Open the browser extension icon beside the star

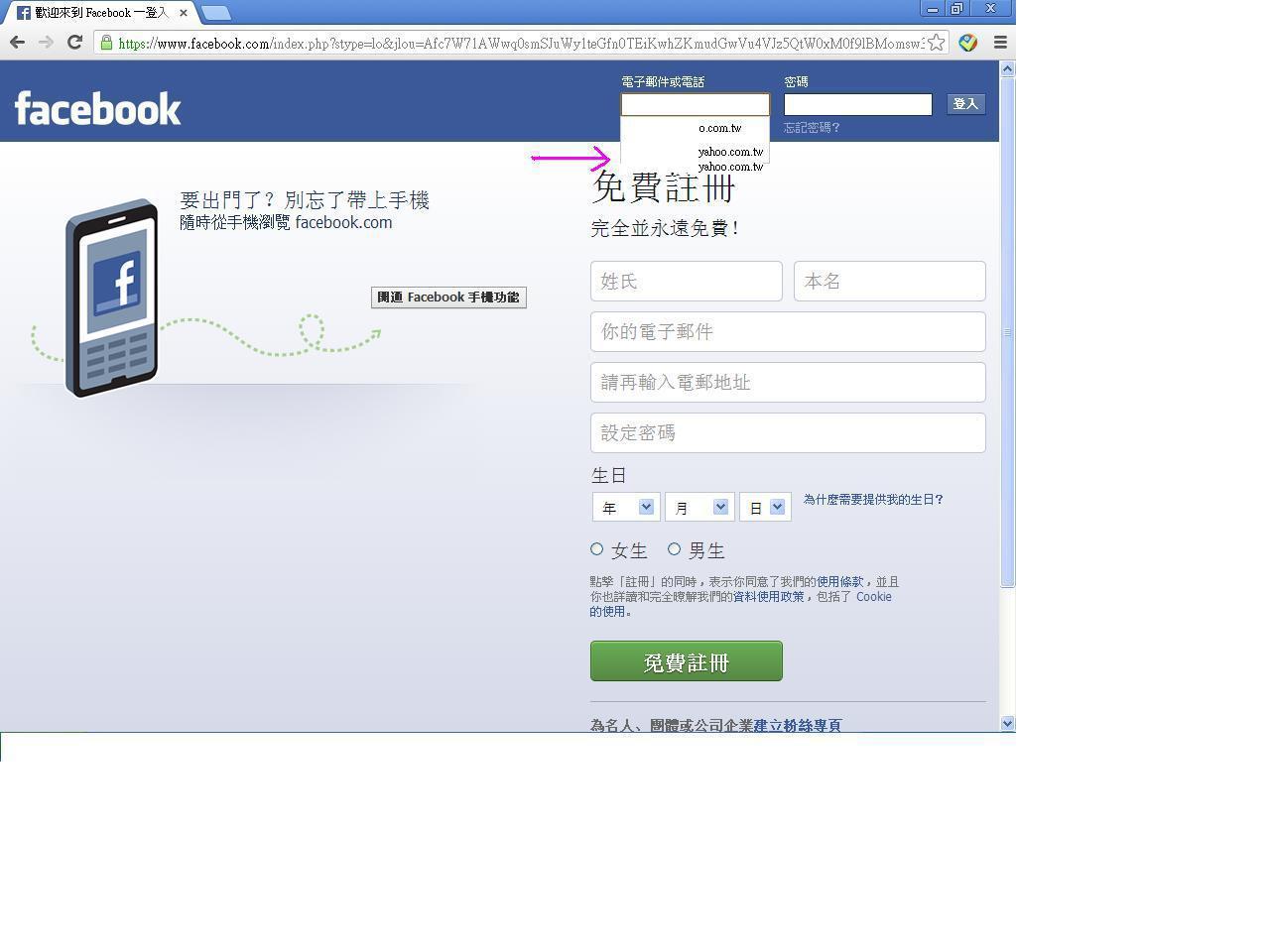pos(968,43)
